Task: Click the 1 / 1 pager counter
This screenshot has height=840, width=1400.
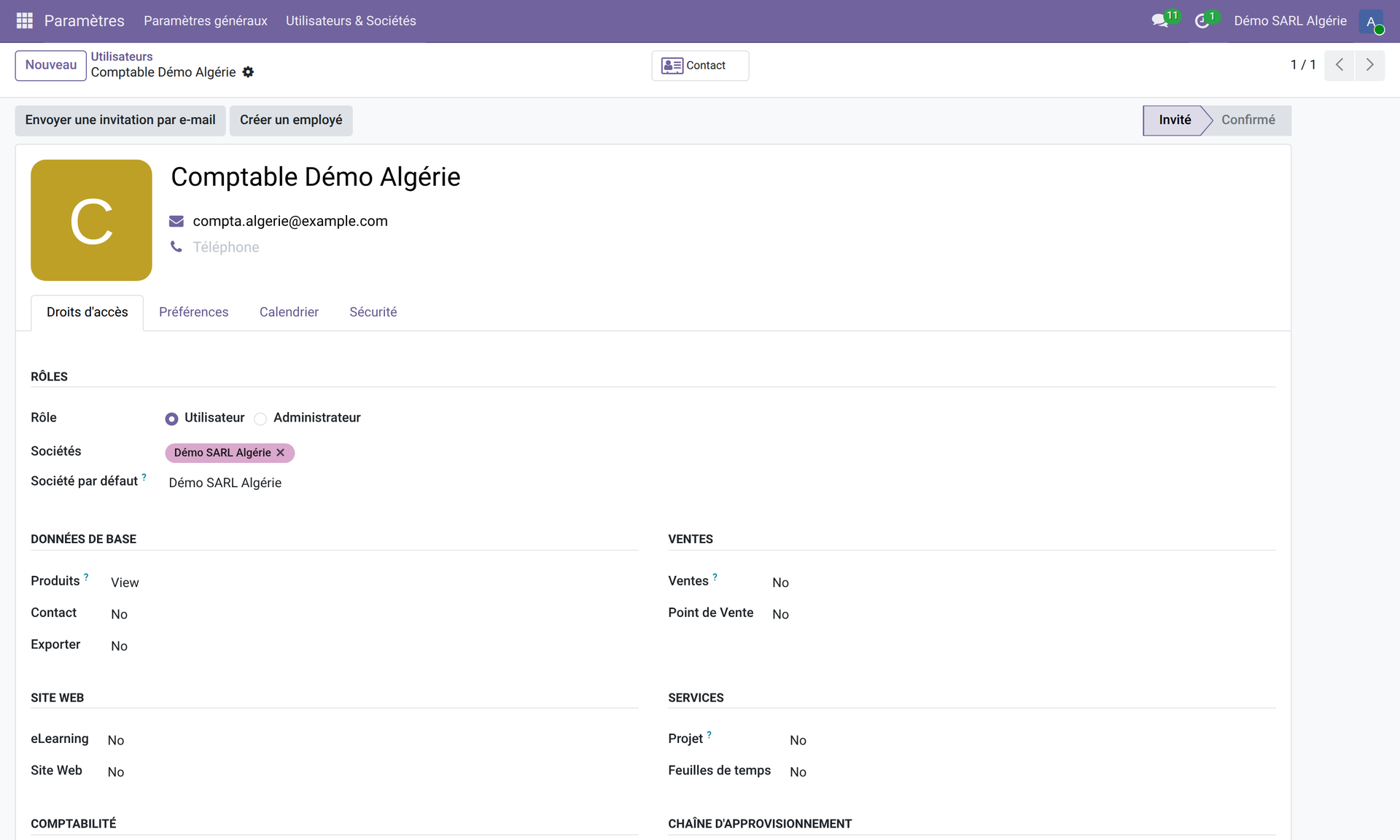Action: (x=1303, y=65)
